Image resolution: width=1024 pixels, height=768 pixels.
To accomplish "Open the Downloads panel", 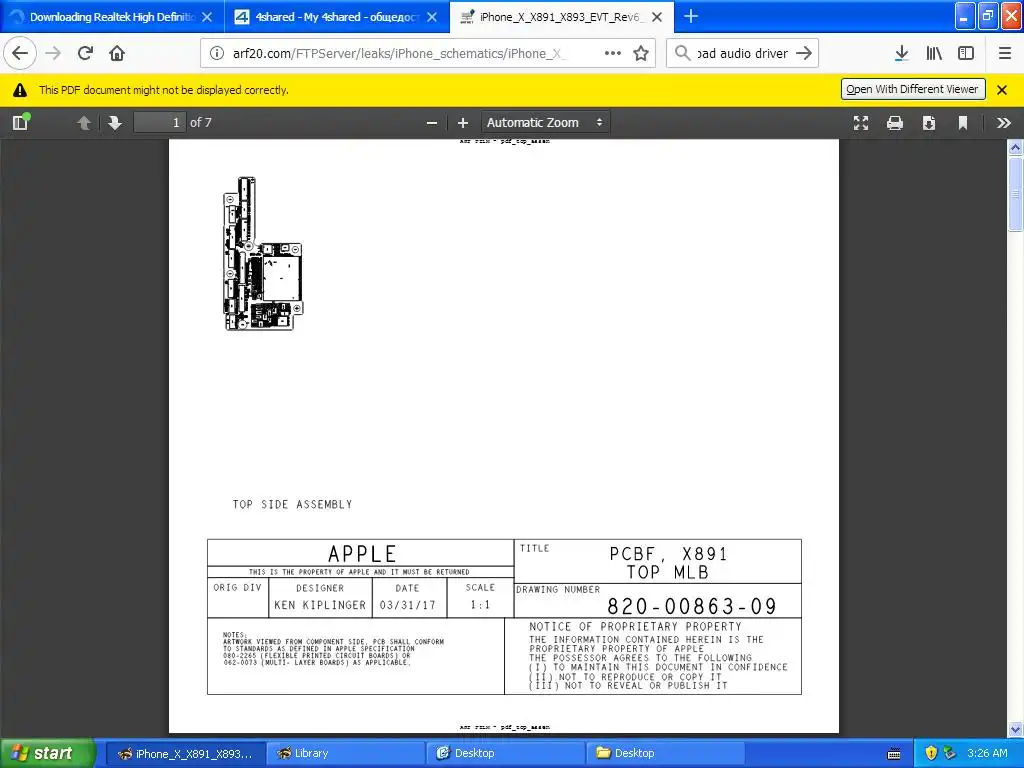I will tap(901, 53).
